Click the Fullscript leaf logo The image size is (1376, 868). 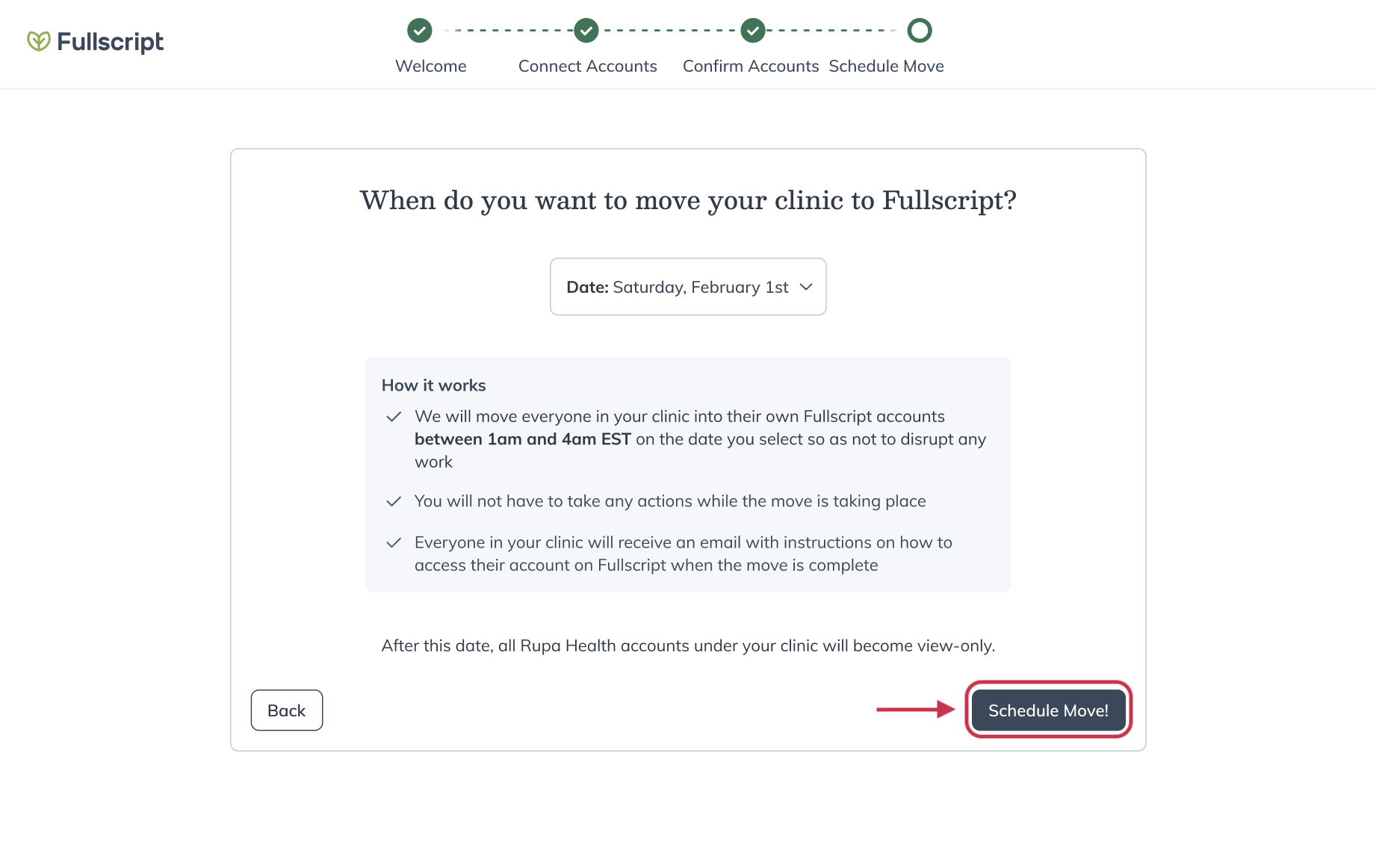click(x=38, y=41)
